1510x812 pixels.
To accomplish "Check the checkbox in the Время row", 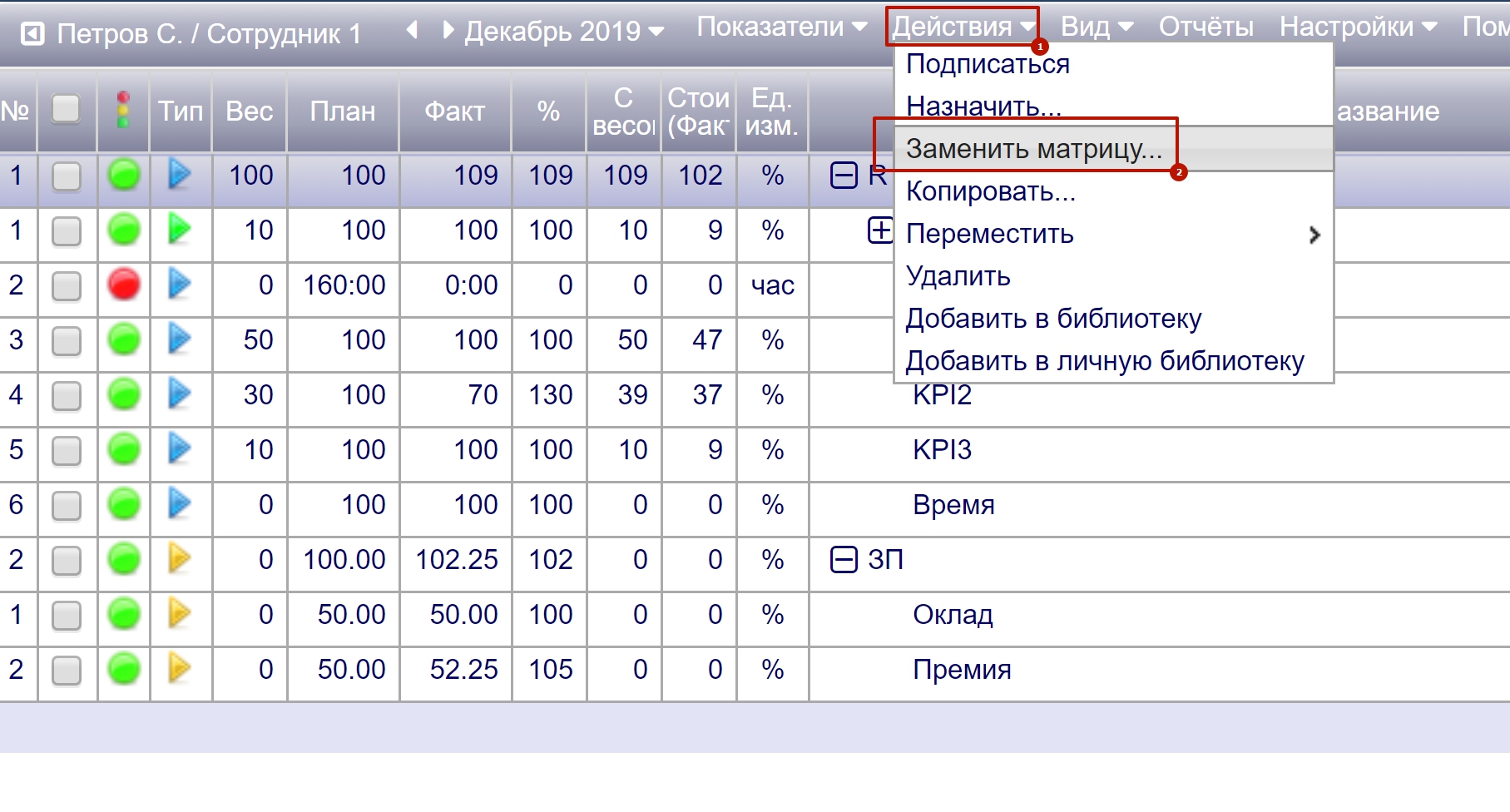I will click(x=67, y=505).
